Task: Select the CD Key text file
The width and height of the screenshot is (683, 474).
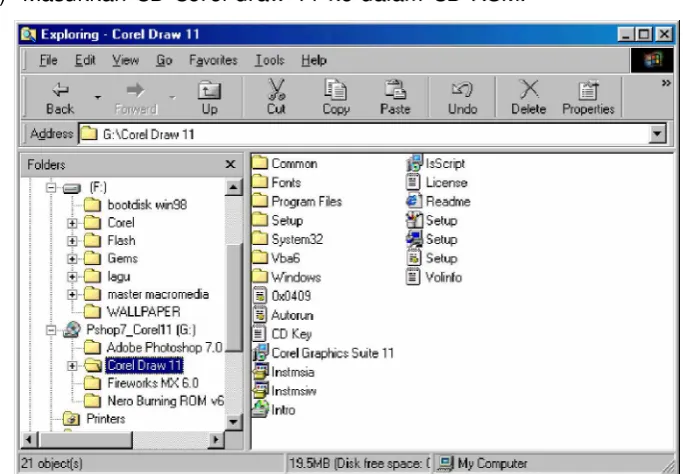Action: [x=283, y=334]
